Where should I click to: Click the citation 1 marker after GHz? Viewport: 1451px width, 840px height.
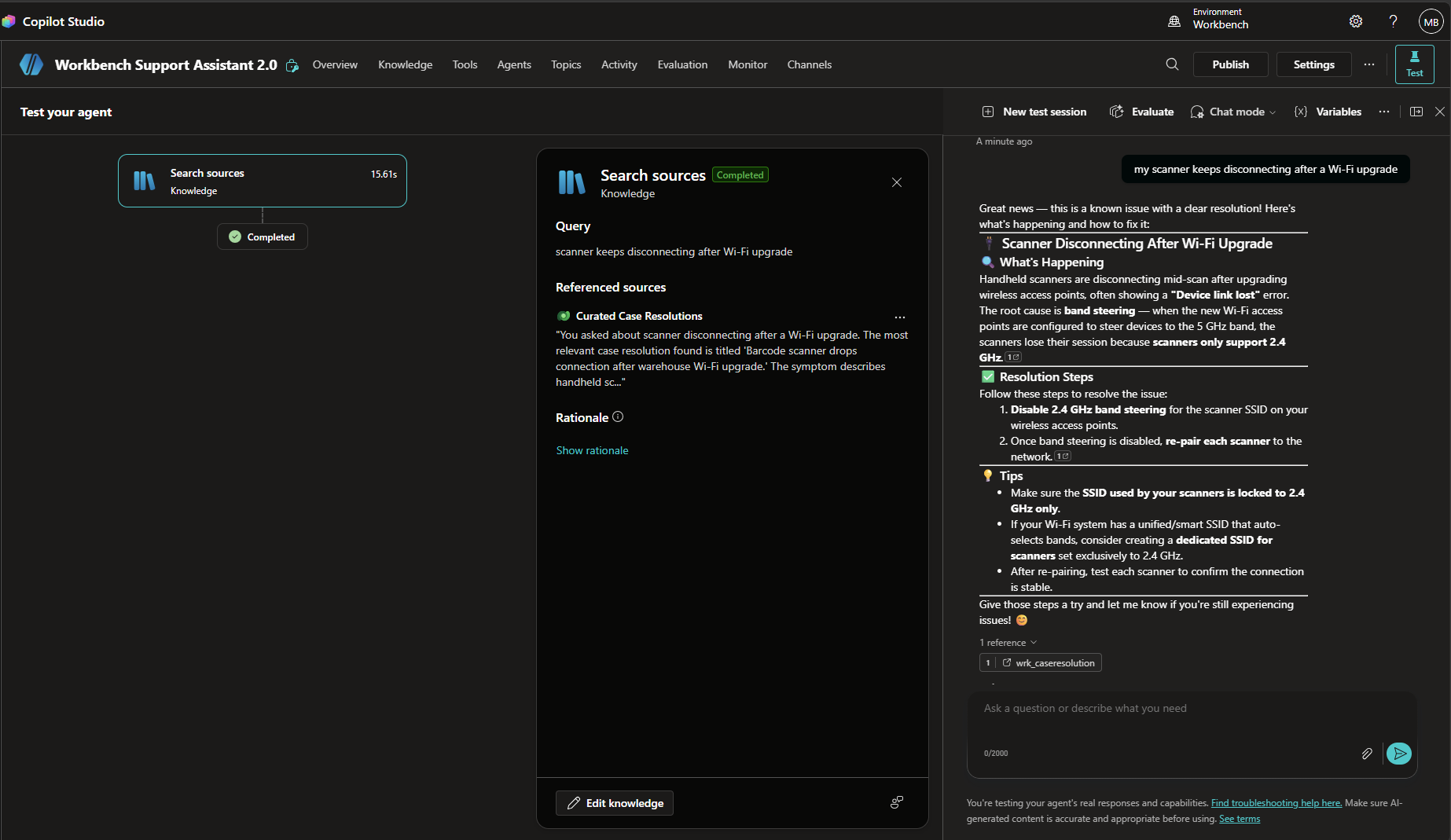click(1014, 358)
